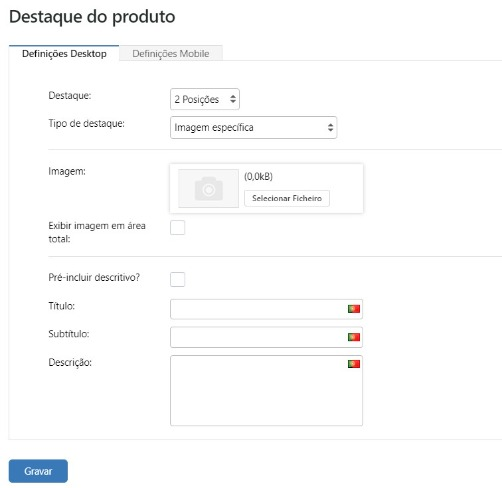Click the camera placeholder image thumbnail
Screen dimensions: 502x488
[208, 188]
